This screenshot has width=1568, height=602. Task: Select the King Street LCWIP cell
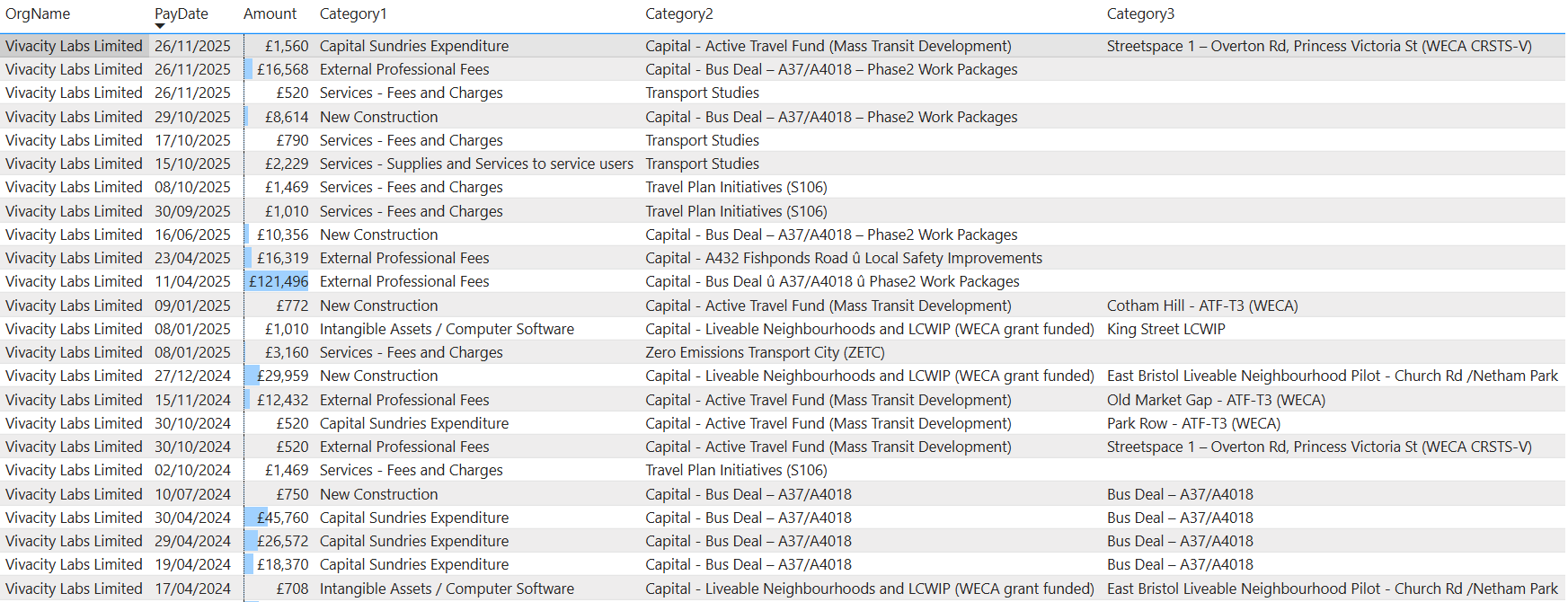click(1165, 329)
